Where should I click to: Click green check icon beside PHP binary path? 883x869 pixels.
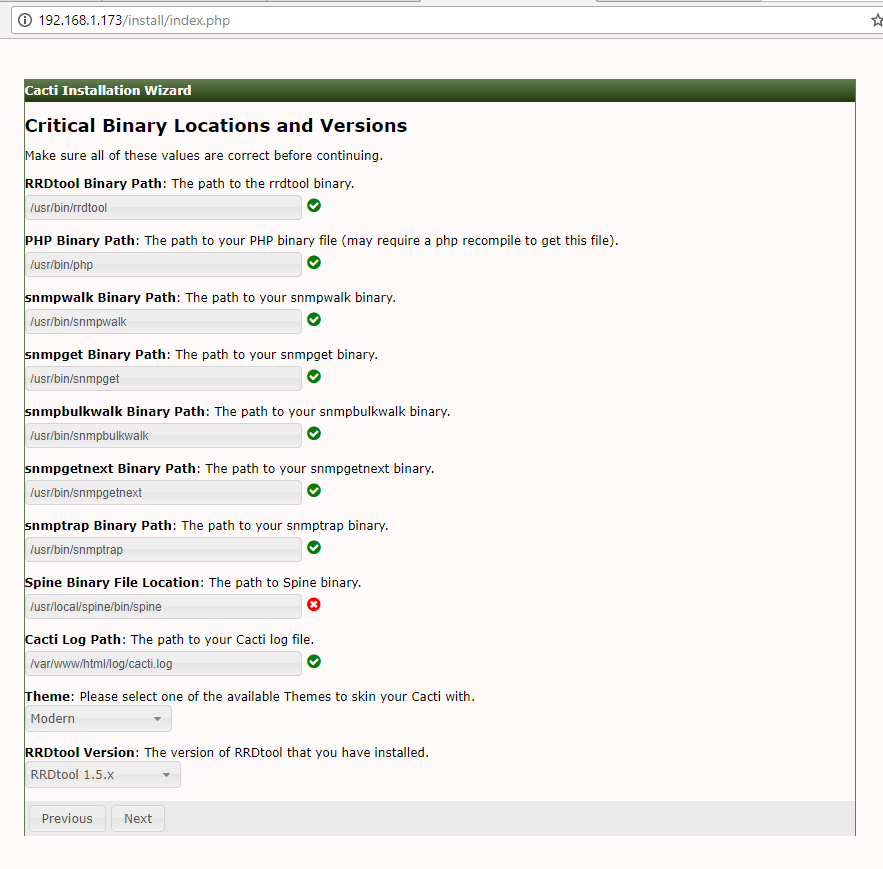tap(314, 262)
